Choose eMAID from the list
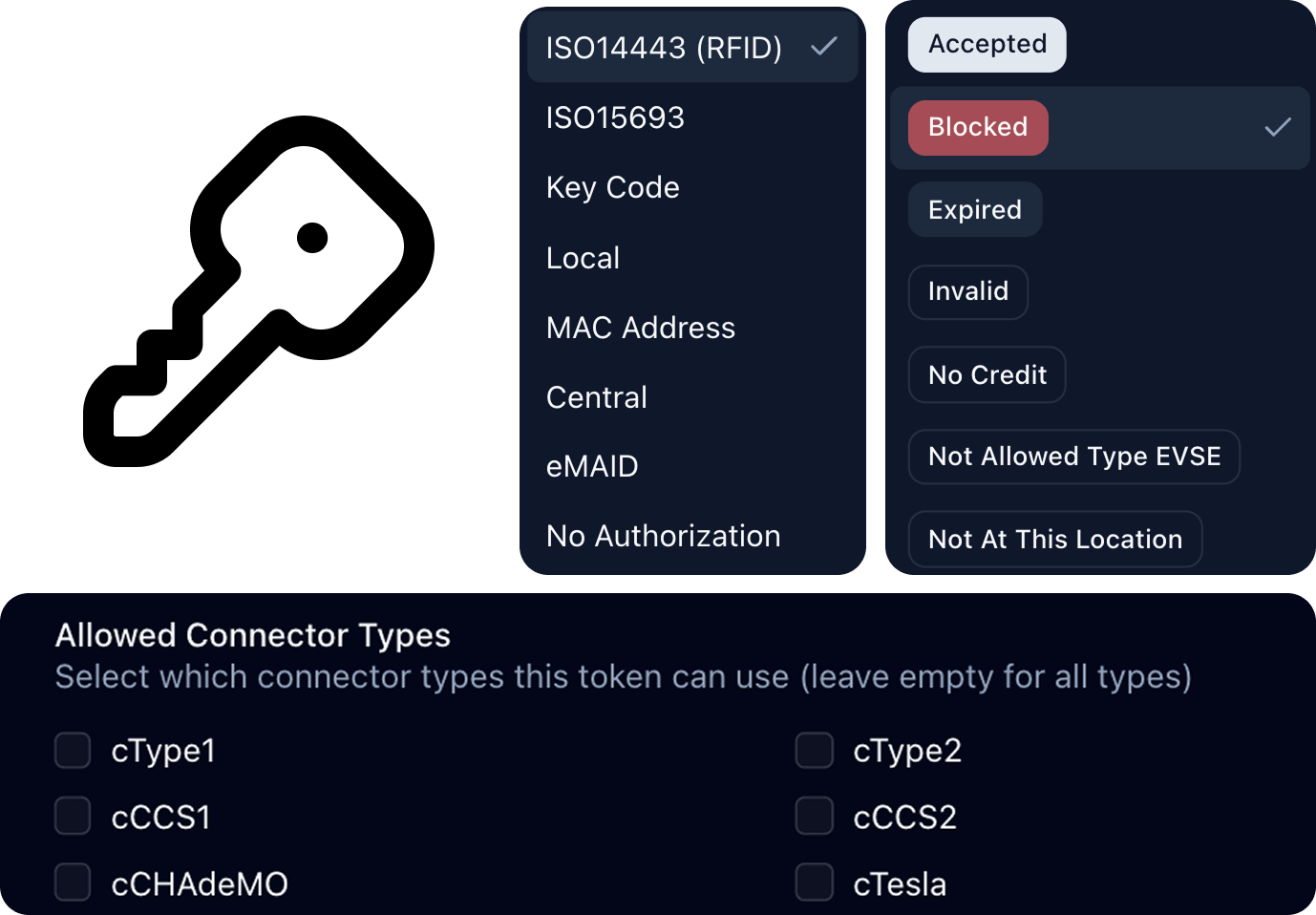 [591, 466]
